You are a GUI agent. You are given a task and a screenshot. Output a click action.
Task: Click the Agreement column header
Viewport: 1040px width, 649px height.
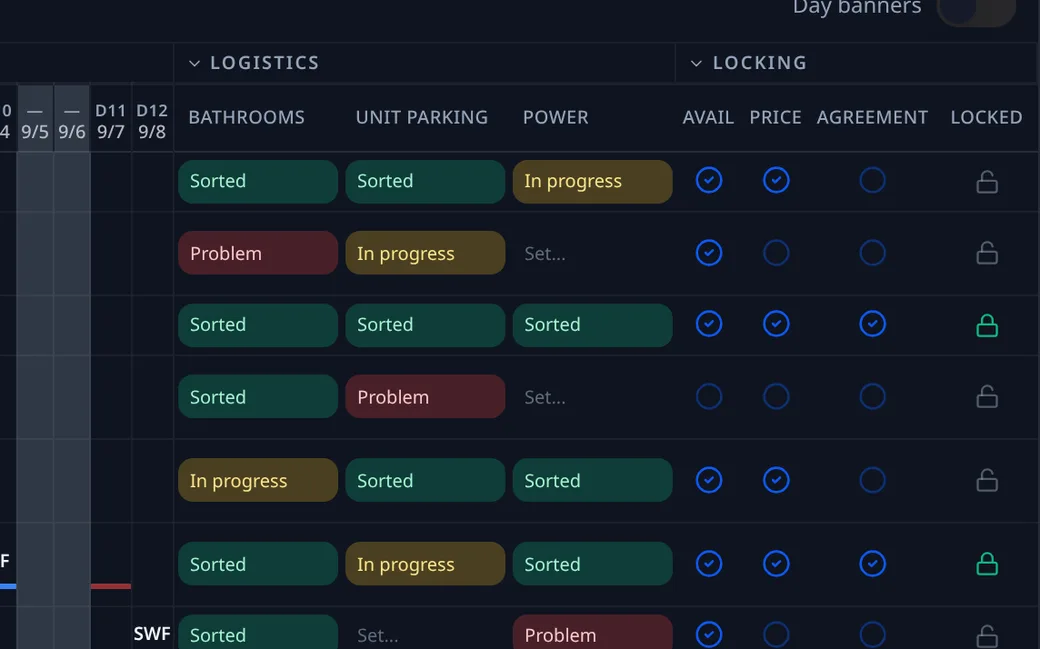pyautogui.click(x=872, y=117)
